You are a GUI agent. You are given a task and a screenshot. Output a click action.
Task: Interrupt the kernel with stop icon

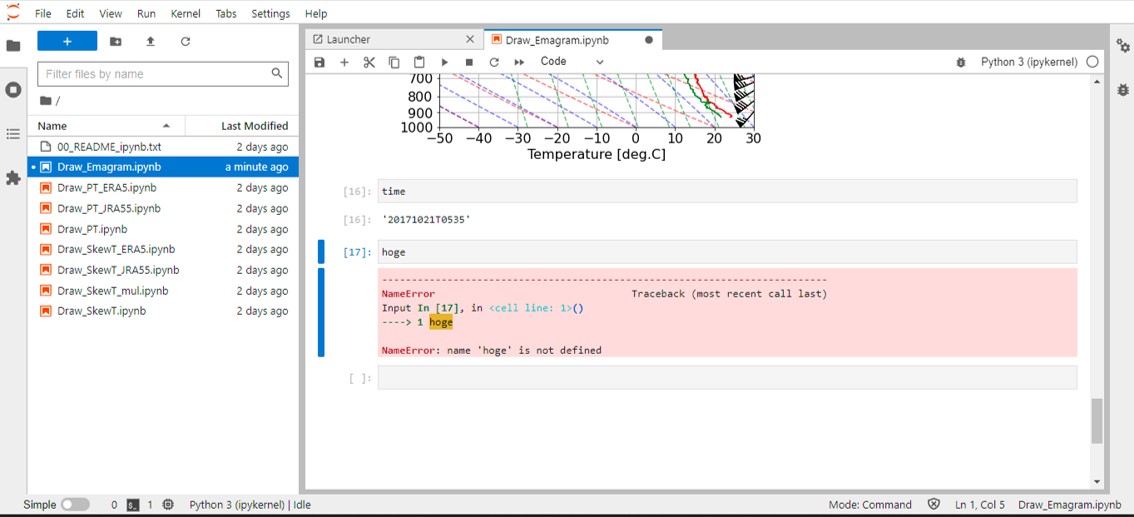(469, 63)
